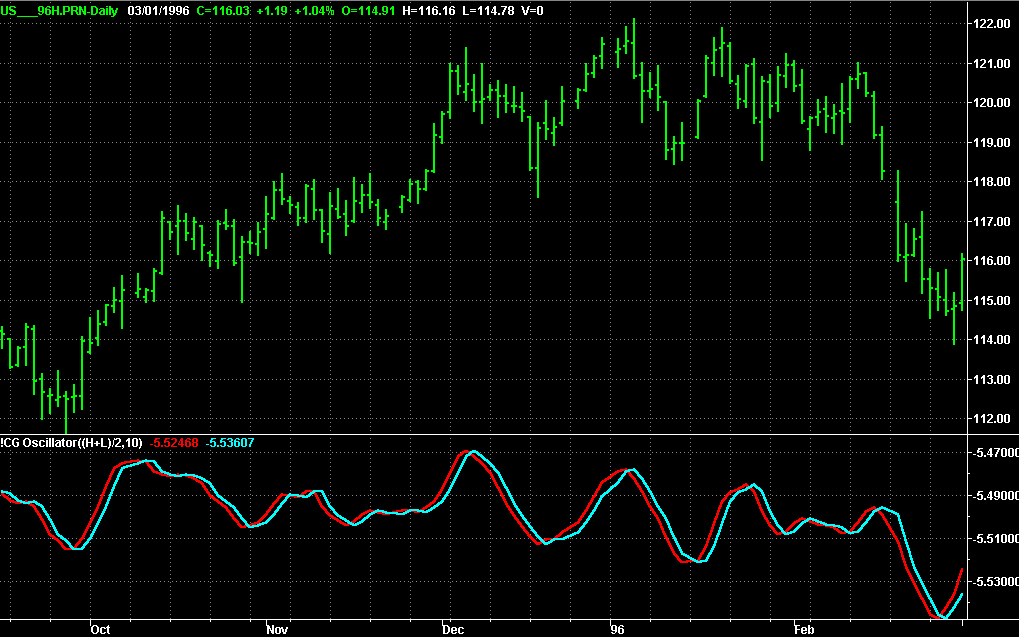The width and height of the screenshot is (1019, 637).
Task: Click the -5.51000 oscillator axis label
Action: pos(995,539)
